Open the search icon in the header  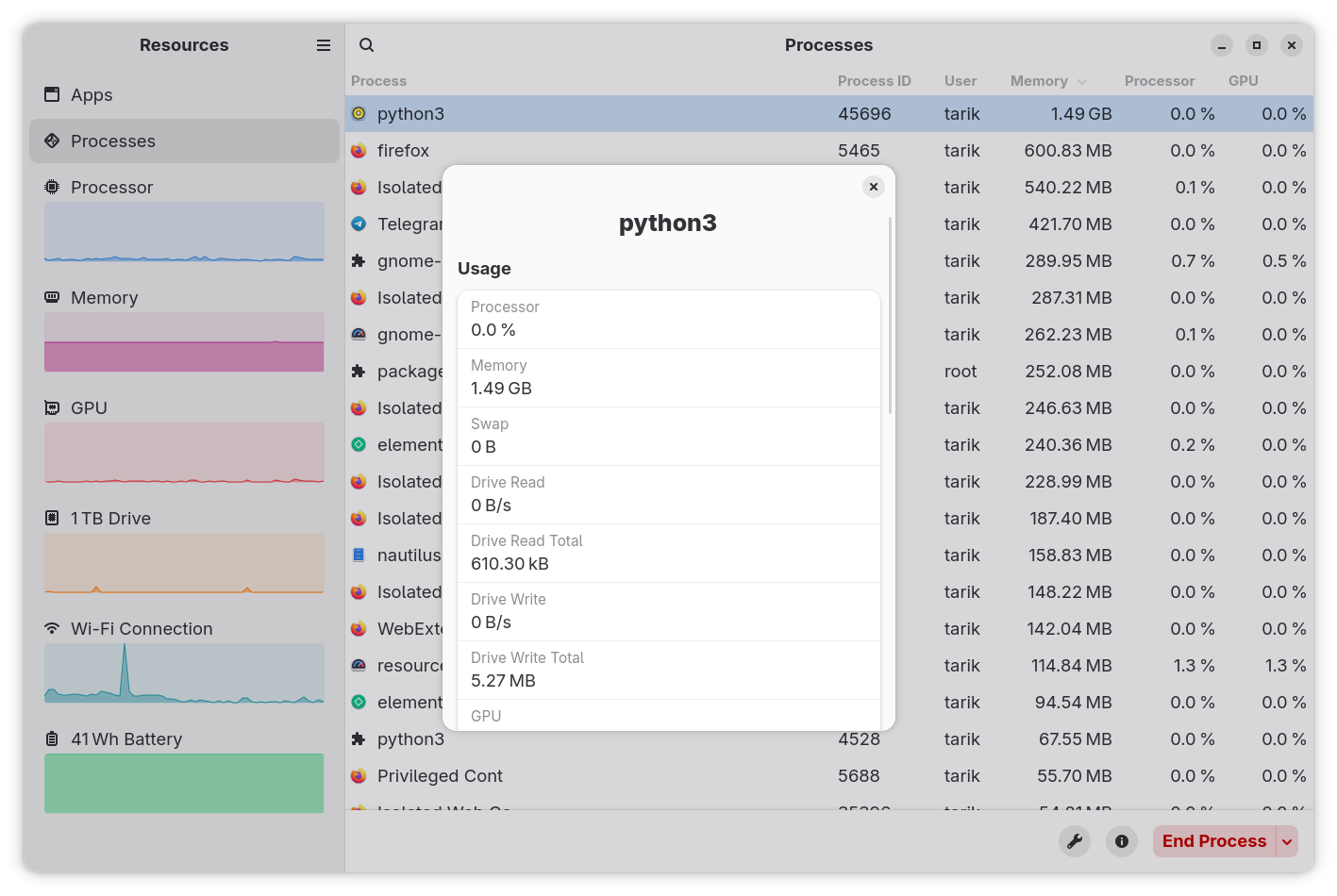pyautogui.click(x=367, y=45)
